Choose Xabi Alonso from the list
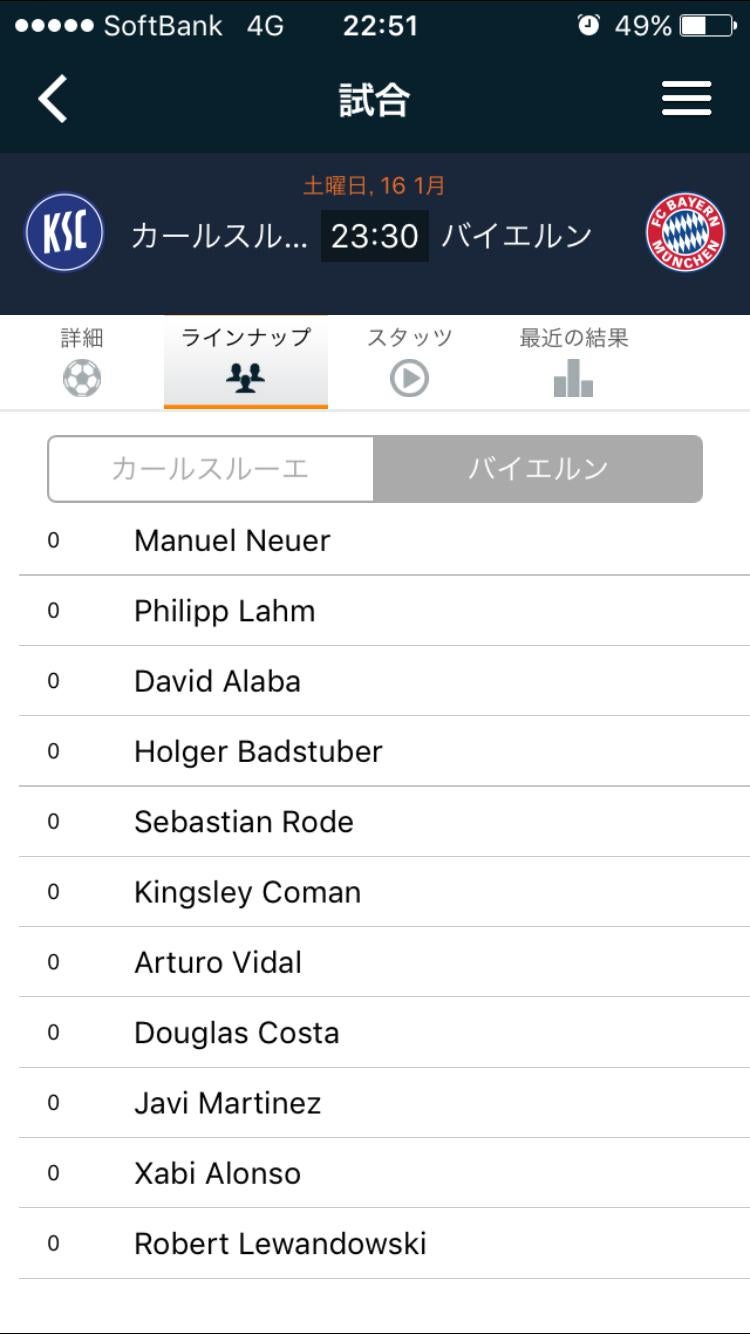The height and width of the screenshot is (1334, 750). (217, 1174)
